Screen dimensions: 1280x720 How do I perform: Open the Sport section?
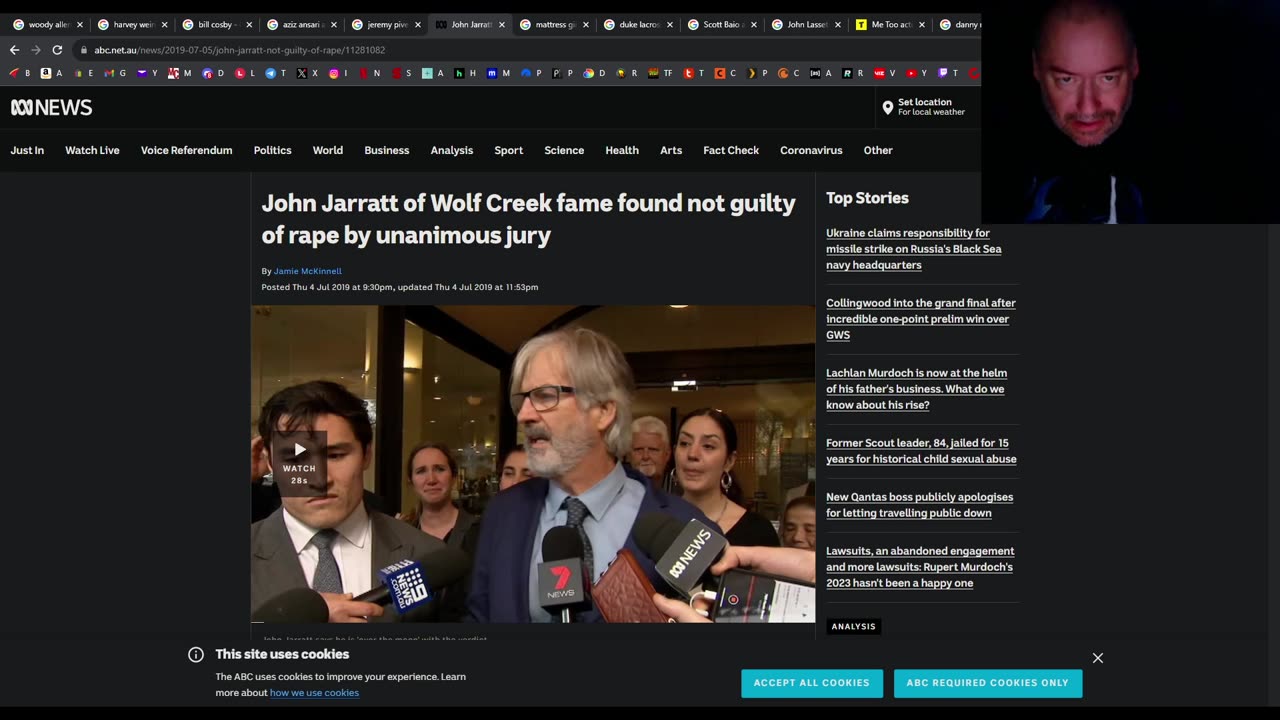(509, 150)
